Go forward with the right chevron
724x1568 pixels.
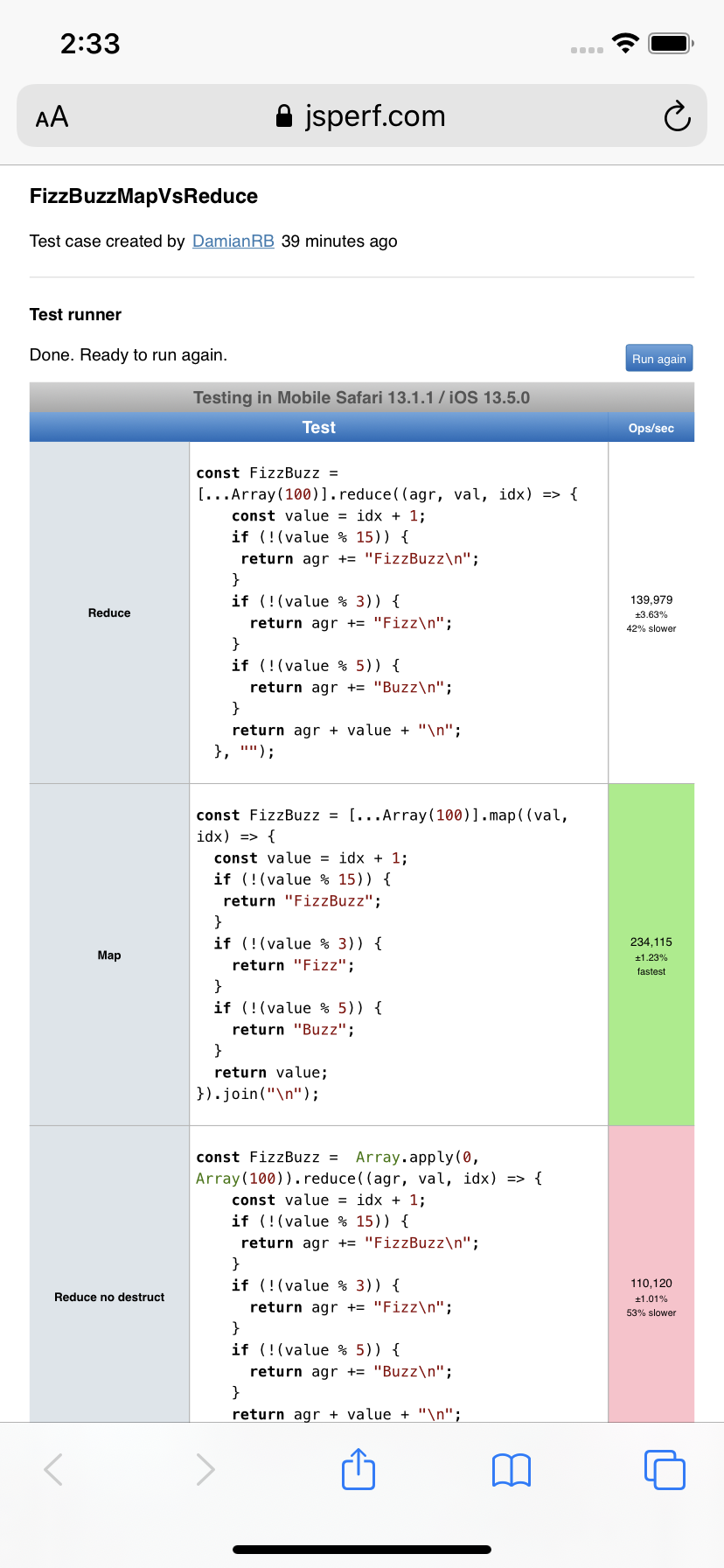[205, 1469]
